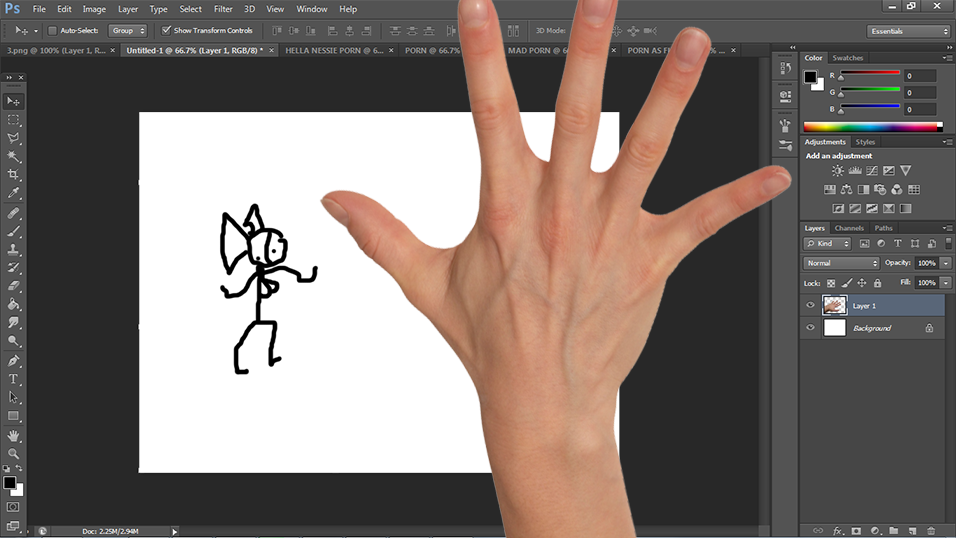Expand the Essentials workspace dropdown
Image resolution: width=956 pixels, height=538 pixels.
(908, 31)
